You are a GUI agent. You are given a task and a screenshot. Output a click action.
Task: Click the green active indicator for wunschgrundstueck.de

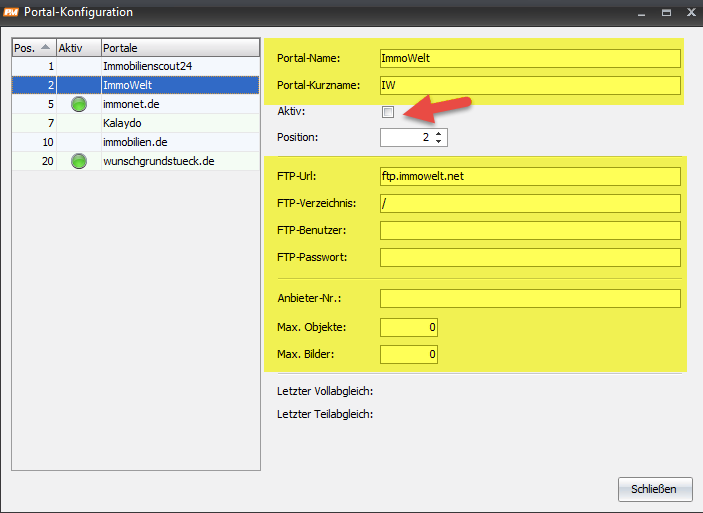click(79, 161)
